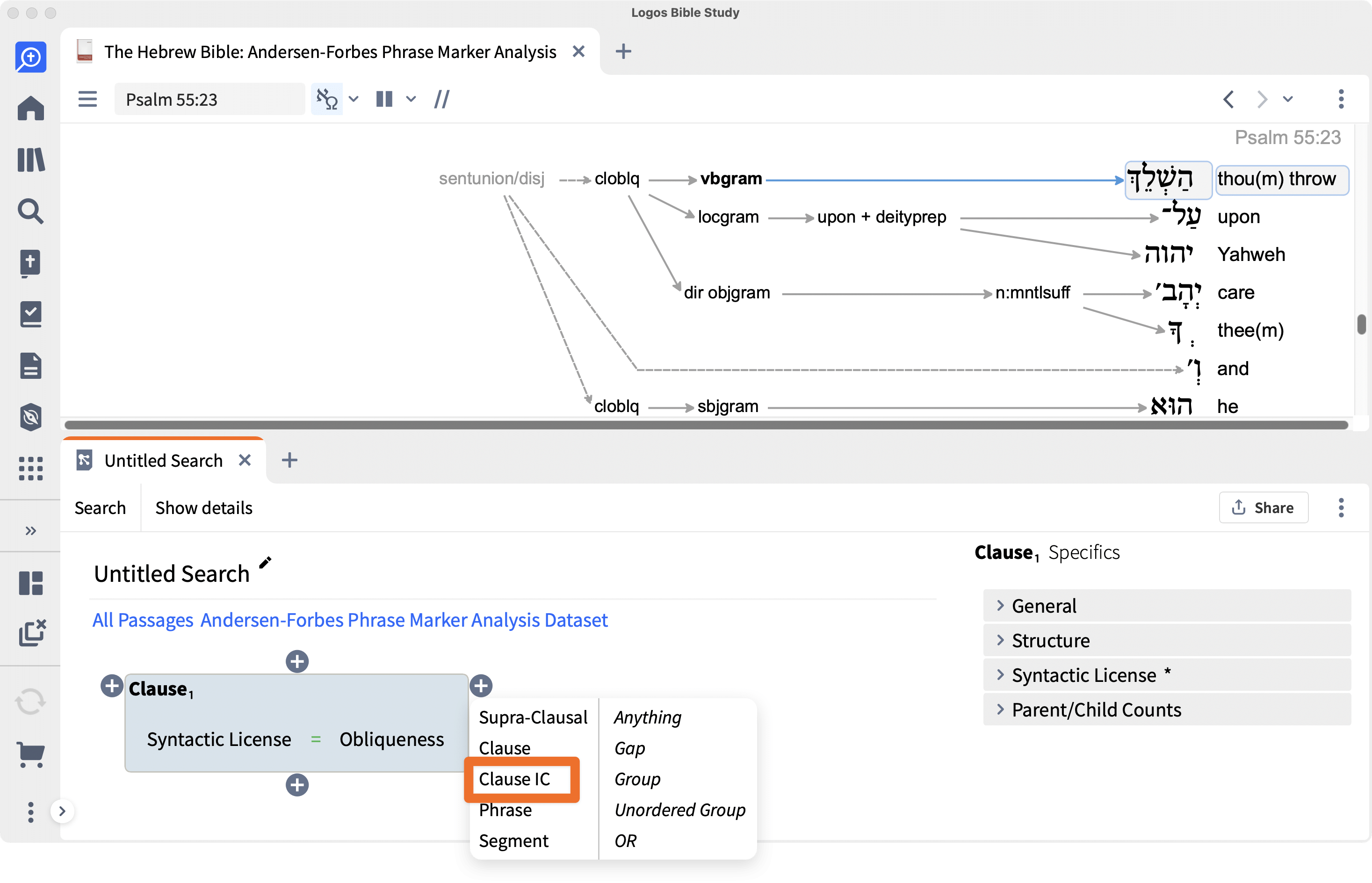Close the Untitled Search tab

pos(245,460)
